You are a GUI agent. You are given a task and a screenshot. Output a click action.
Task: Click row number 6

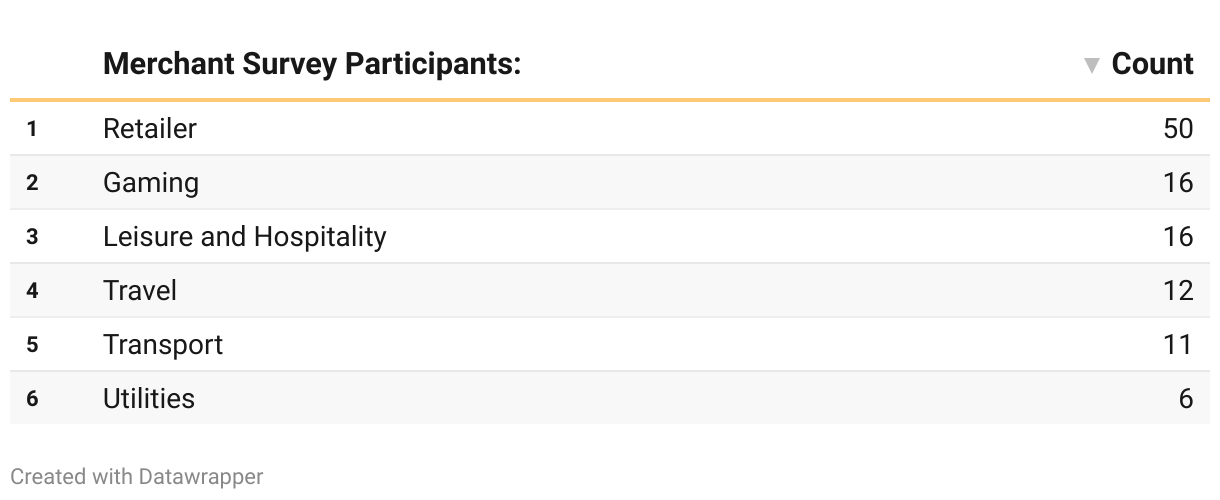point(32,399)
